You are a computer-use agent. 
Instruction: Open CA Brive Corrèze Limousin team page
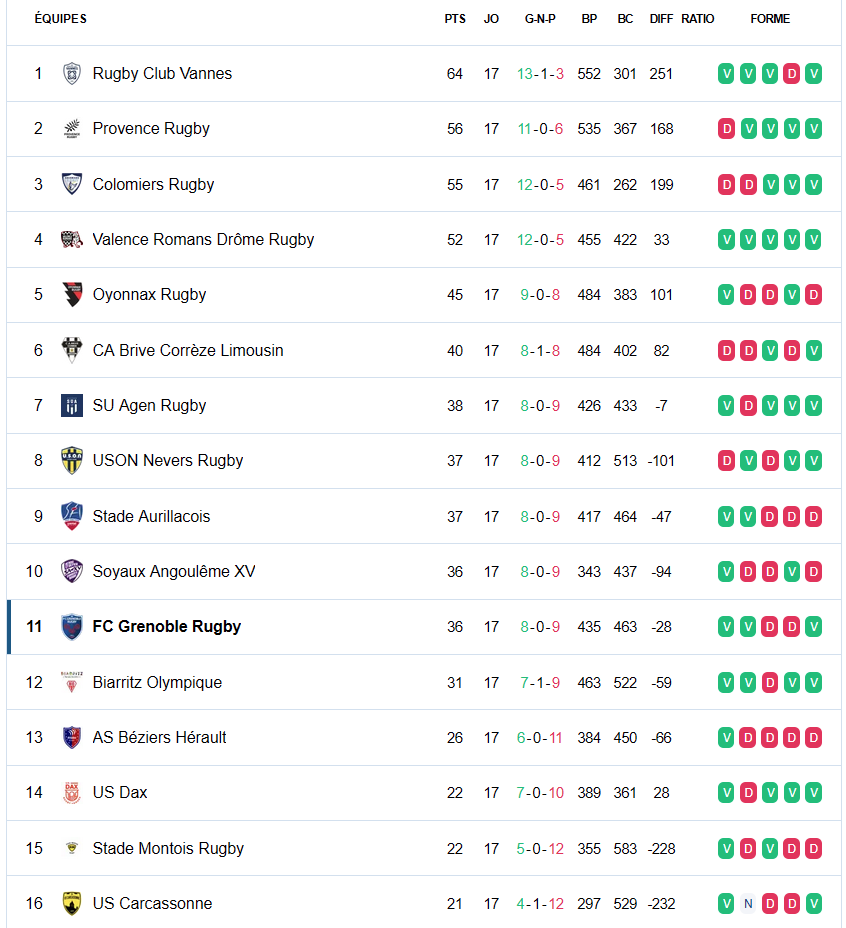pos(188,351)
